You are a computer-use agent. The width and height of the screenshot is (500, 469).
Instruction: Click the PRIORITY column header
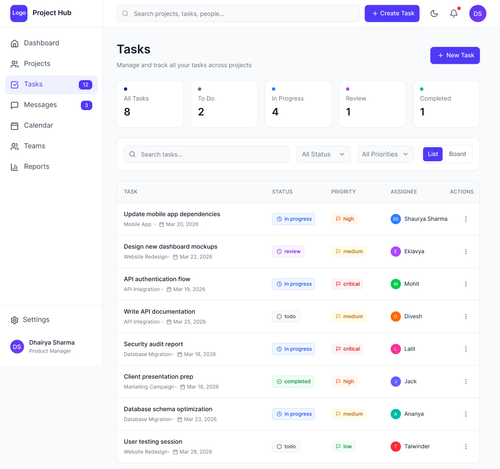pos(343,192)
